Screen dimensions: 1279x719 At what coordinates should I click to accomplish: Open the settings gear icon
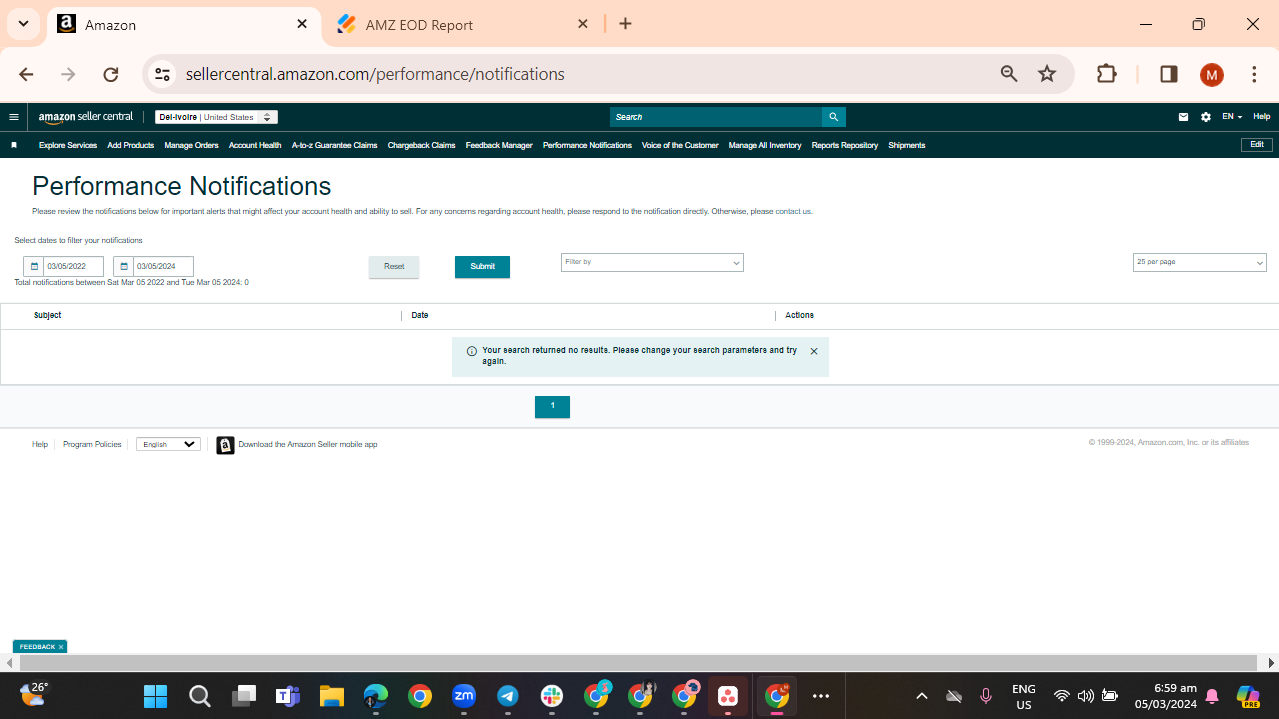(x=1206, y=117)
